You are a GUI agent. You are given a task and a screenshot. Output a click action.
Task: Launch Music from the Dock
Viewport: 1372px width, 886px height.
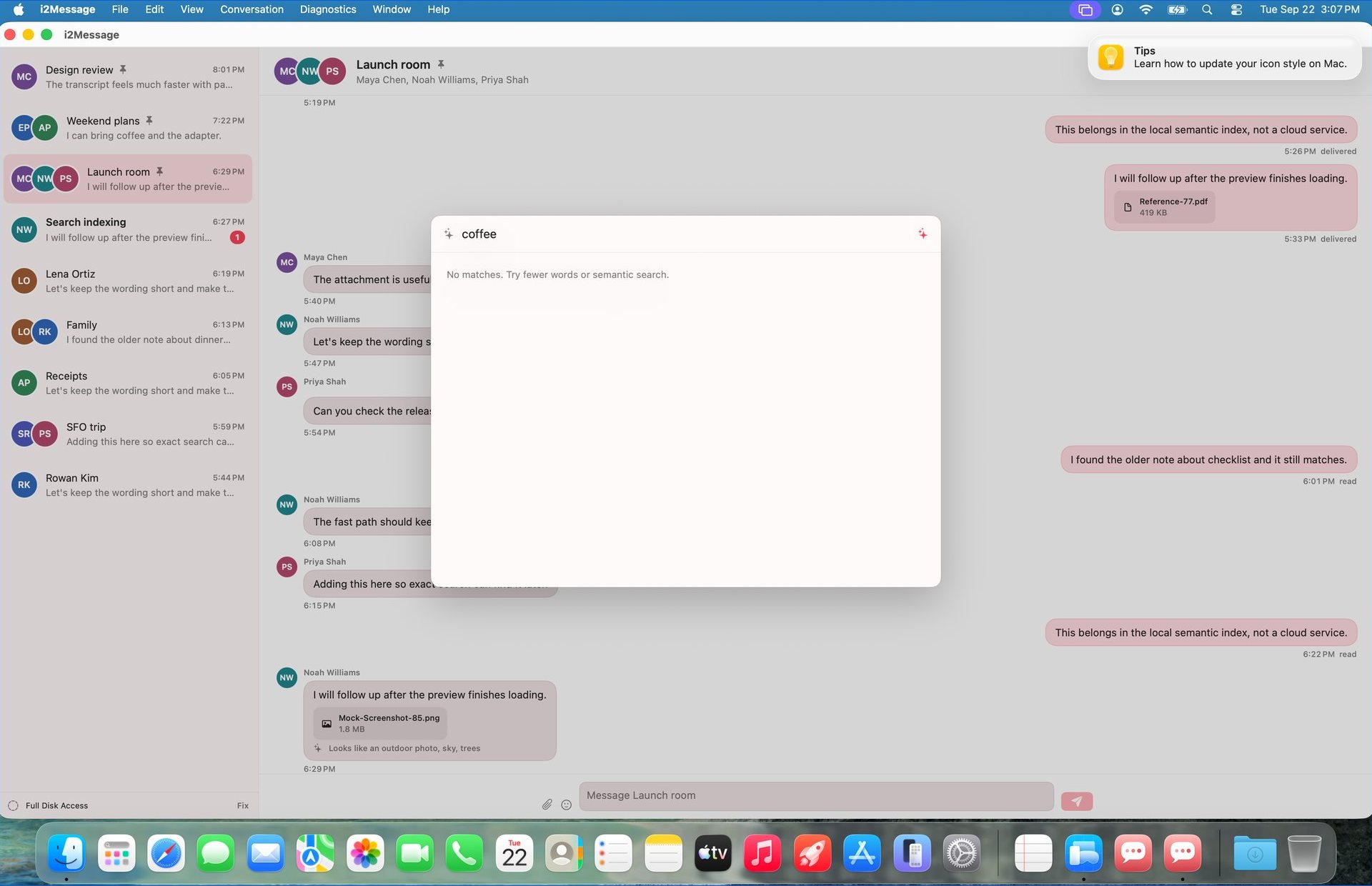(762, 853)
